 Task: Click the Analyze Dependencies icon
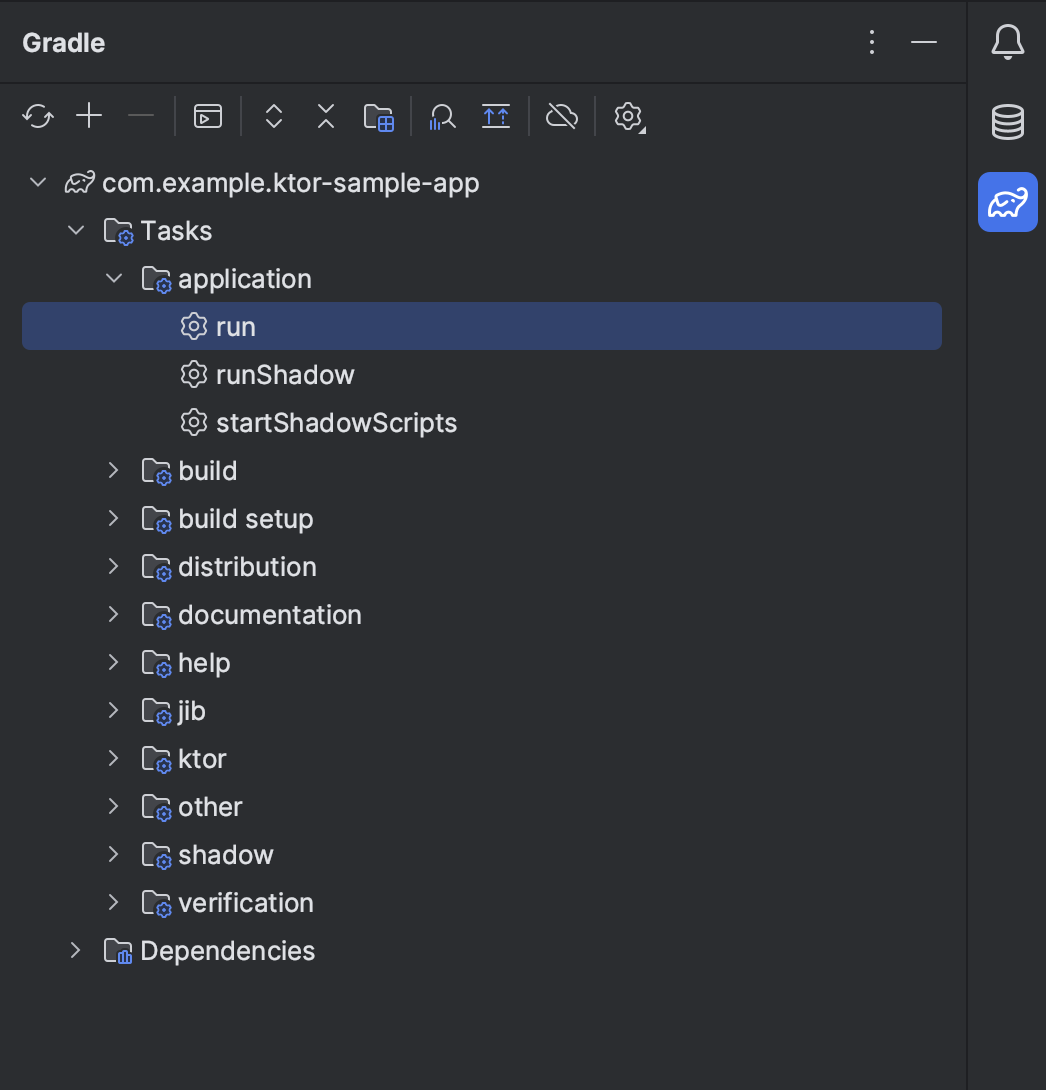click(x=442, y=117)
